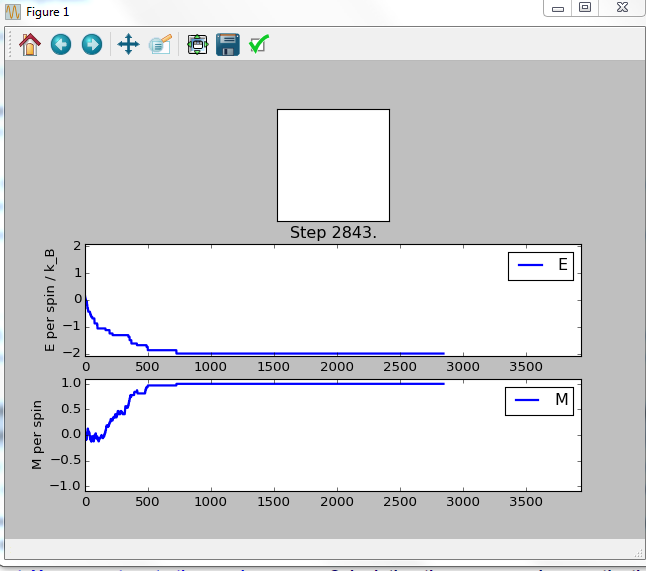The image size is (646, 571).
Task: Click the M legend box
Action: 539,401
